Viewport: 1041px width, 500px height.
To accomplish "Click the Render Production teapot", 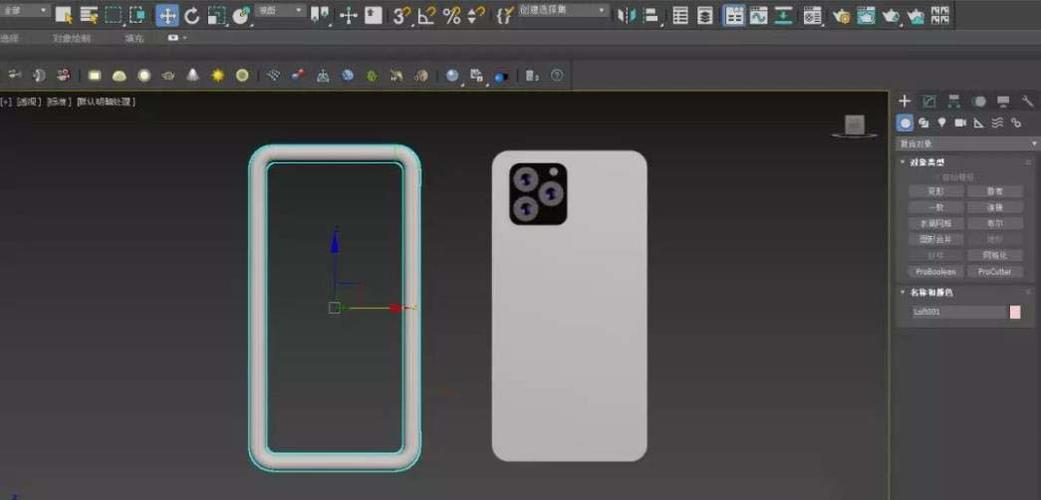I will coord(890,15).
